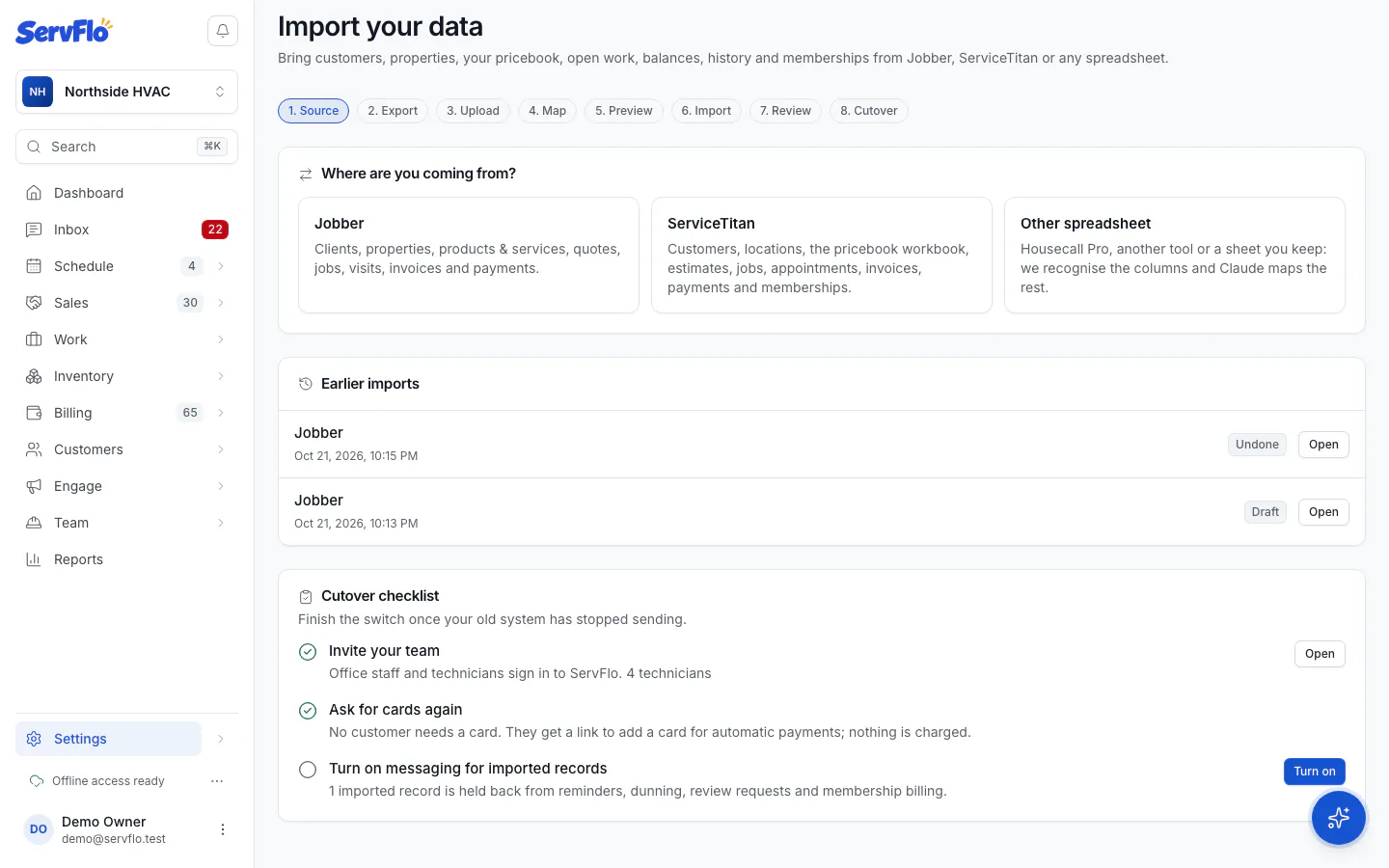Image resolution: width=1389 pixels, height=868 pixels.
Task: Click the Search field
Action: tap(126, 147)
